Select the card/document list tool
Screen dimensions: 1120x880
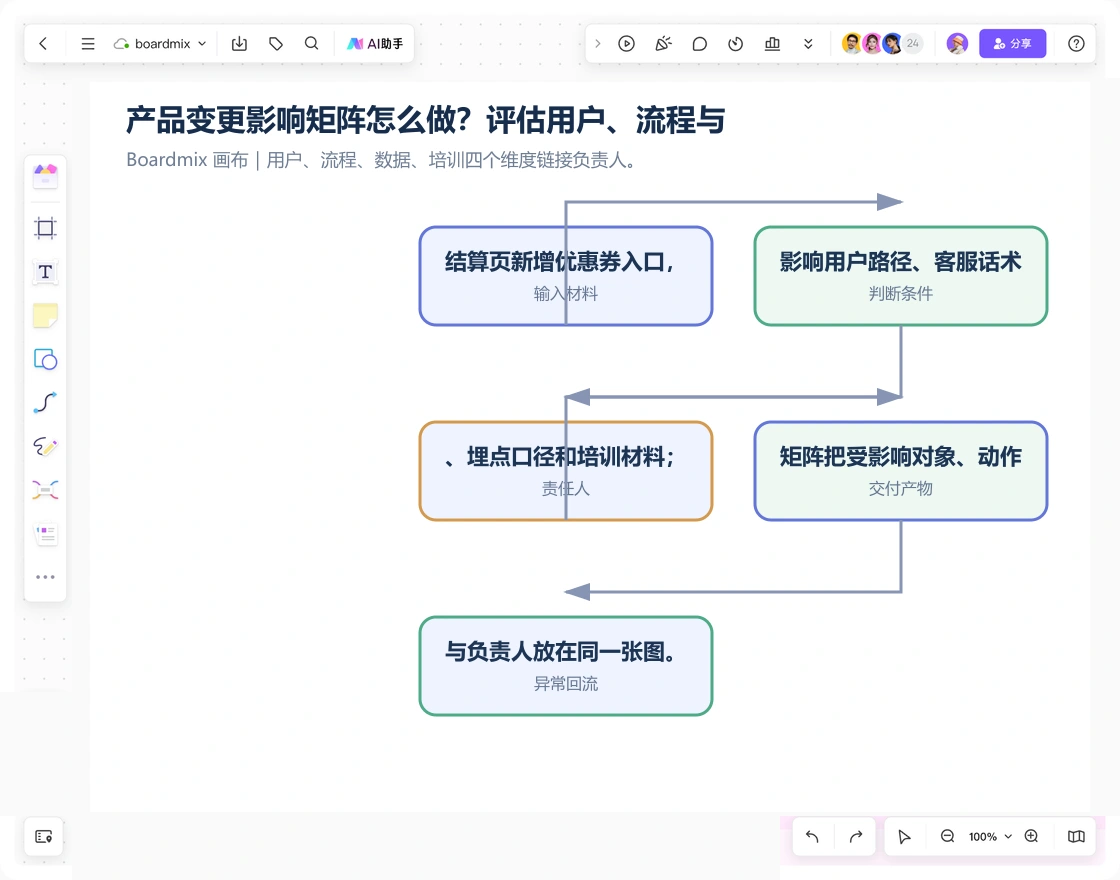coord(45,534)
